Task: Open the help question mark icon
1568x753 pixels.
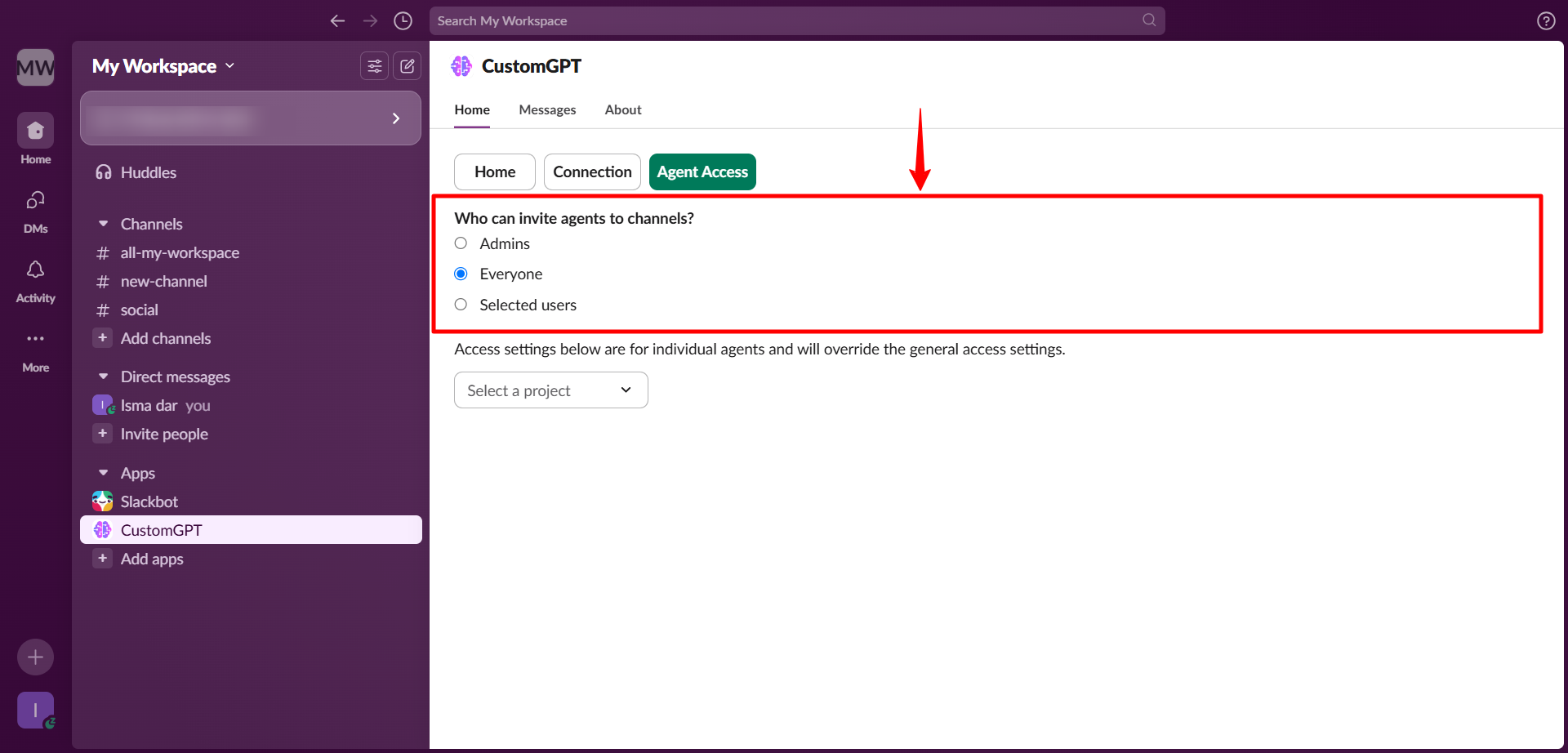Action: [1546, 21]
